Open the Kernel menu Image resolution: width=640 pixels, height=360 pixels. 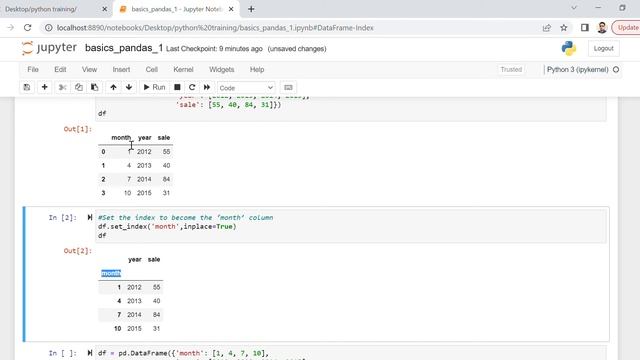tap(183, 69)
